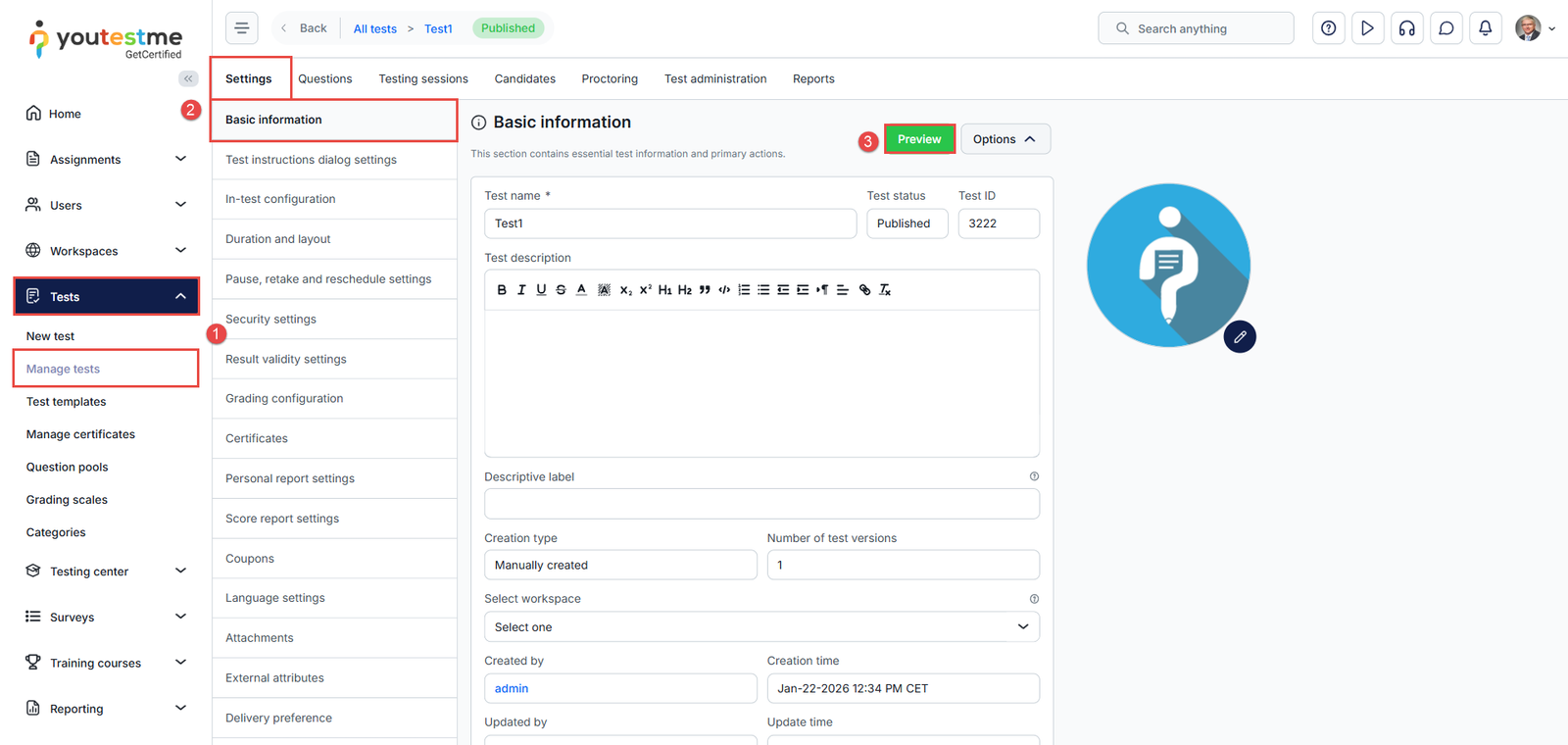Switch to the Questions tab
Screen dimensions: 1568x745
(x=324, y=79)
